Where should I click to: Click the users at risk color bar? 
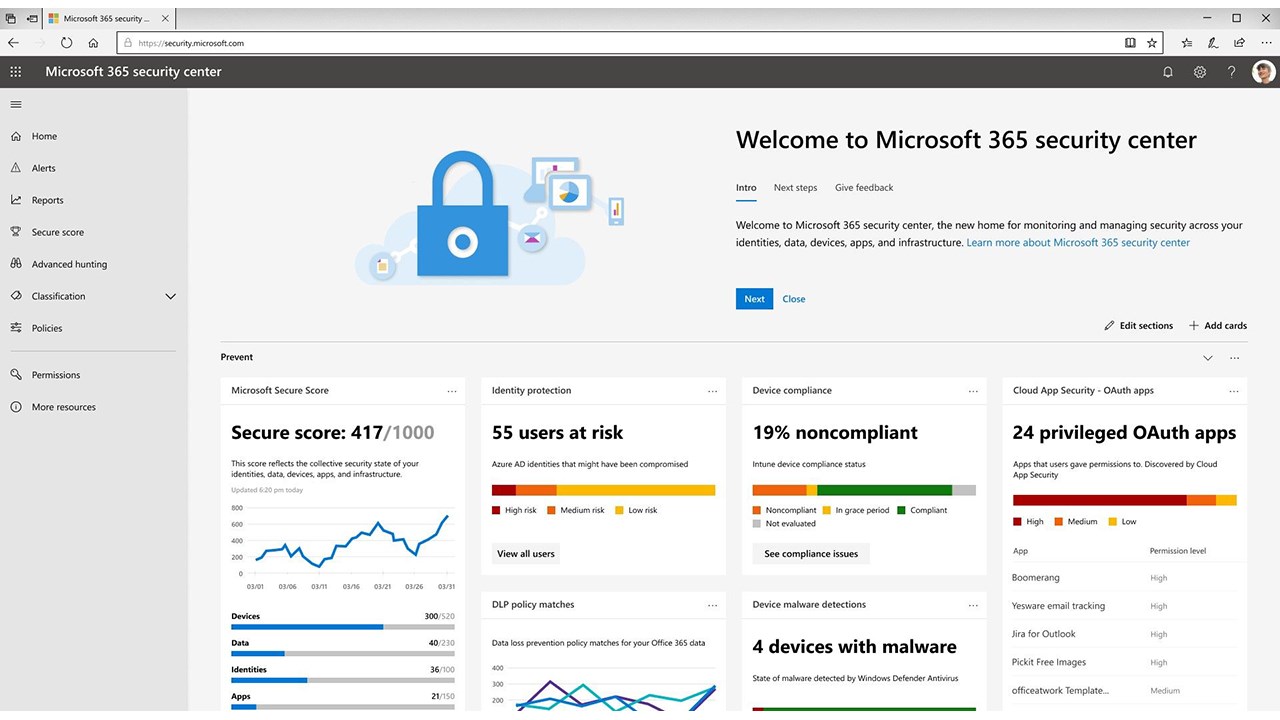pyautogui.click(x=604, y=490)
